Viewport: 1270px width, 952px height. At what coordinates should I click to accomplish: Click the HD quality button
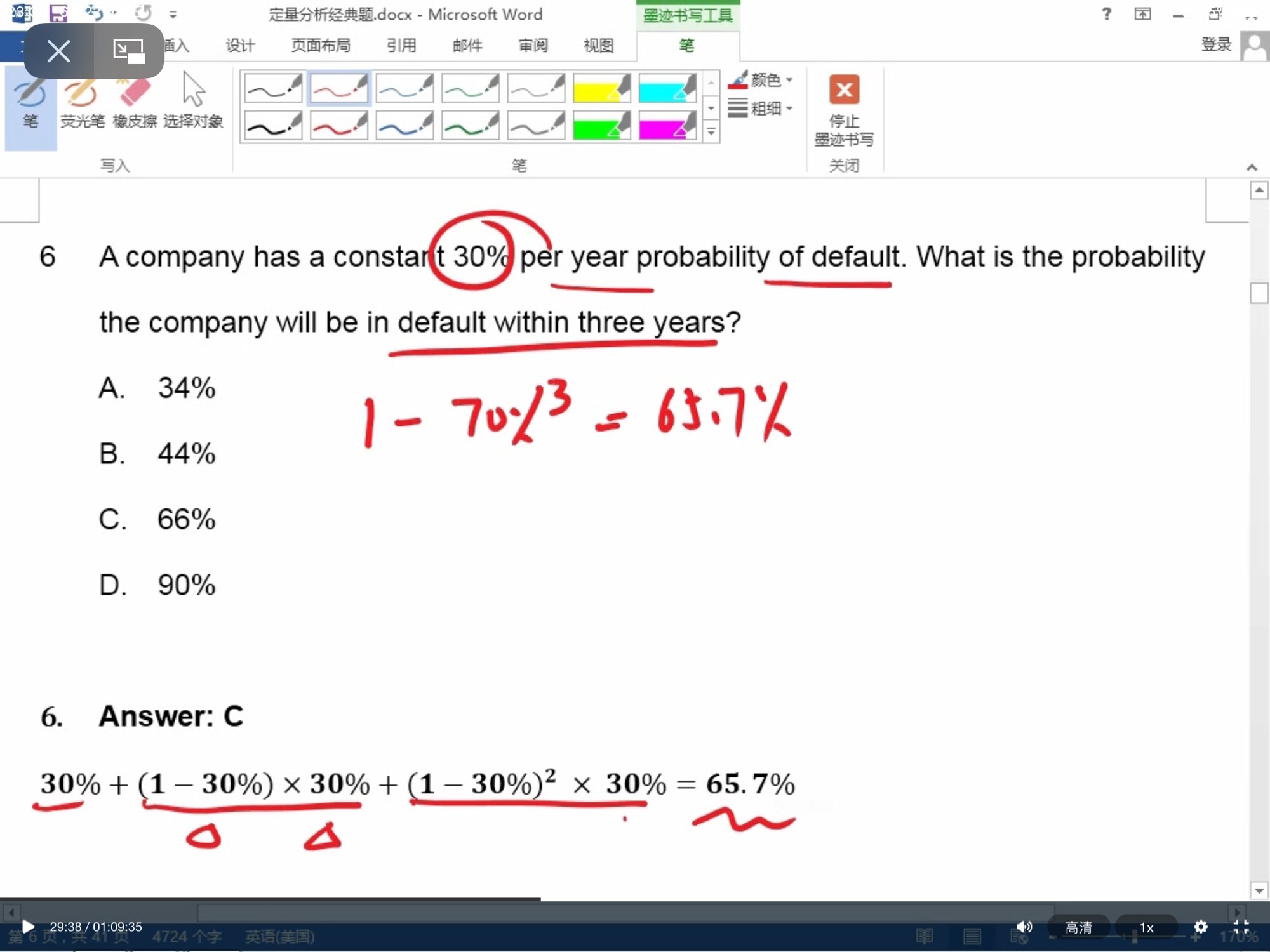tap(1078, 927)
